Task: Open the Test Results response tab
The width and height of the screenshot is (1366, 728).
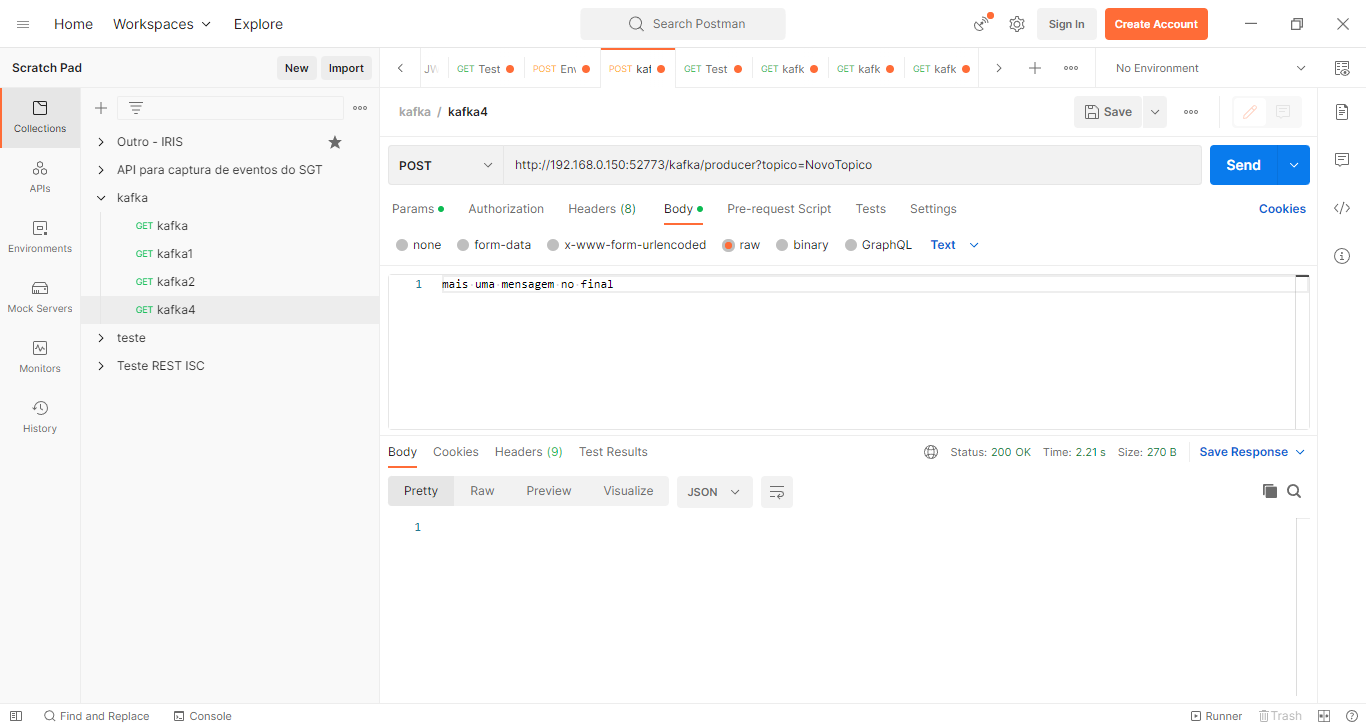Action: coord(613,452)
